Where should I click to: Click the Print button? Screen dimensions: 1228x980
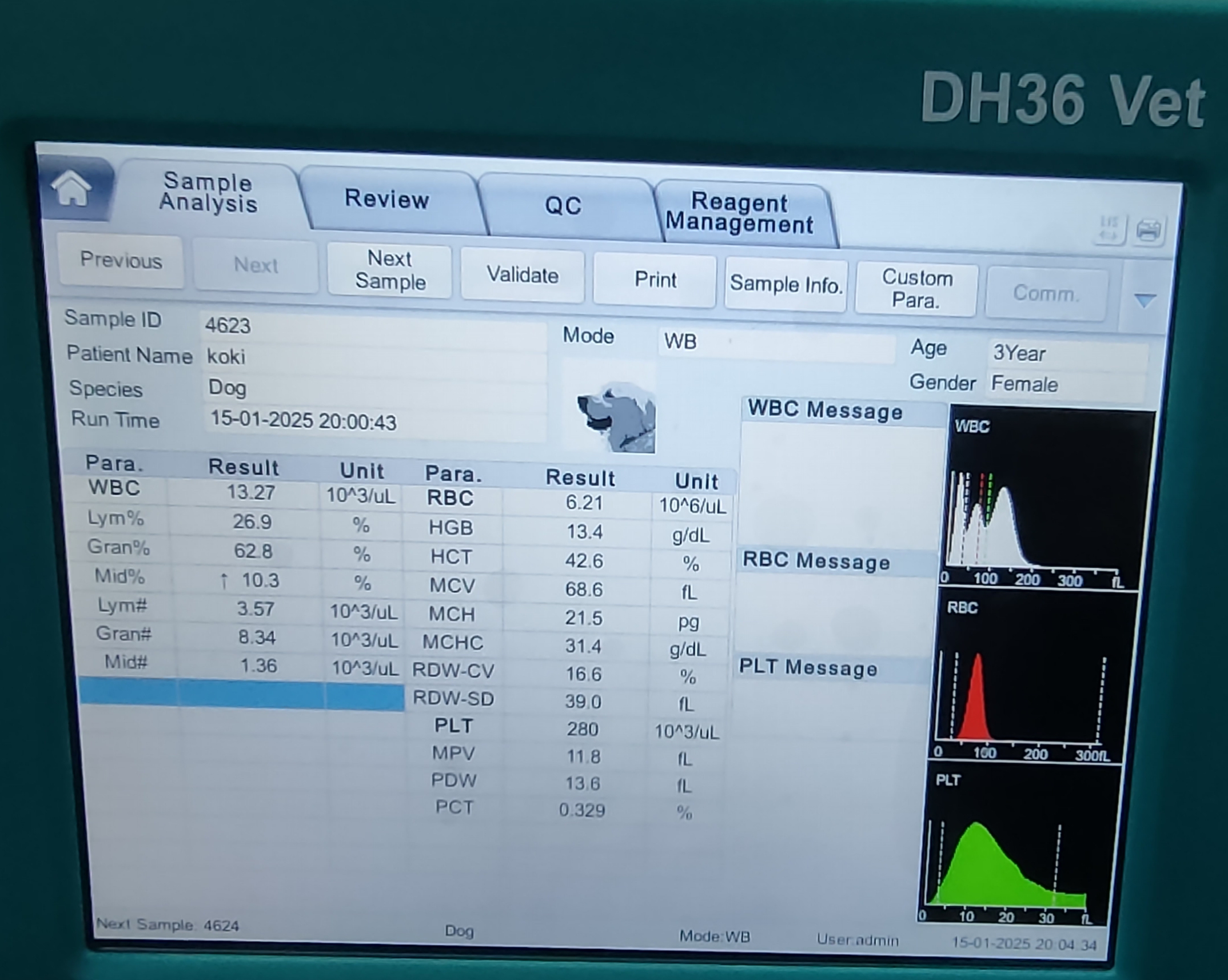(655, 280)
